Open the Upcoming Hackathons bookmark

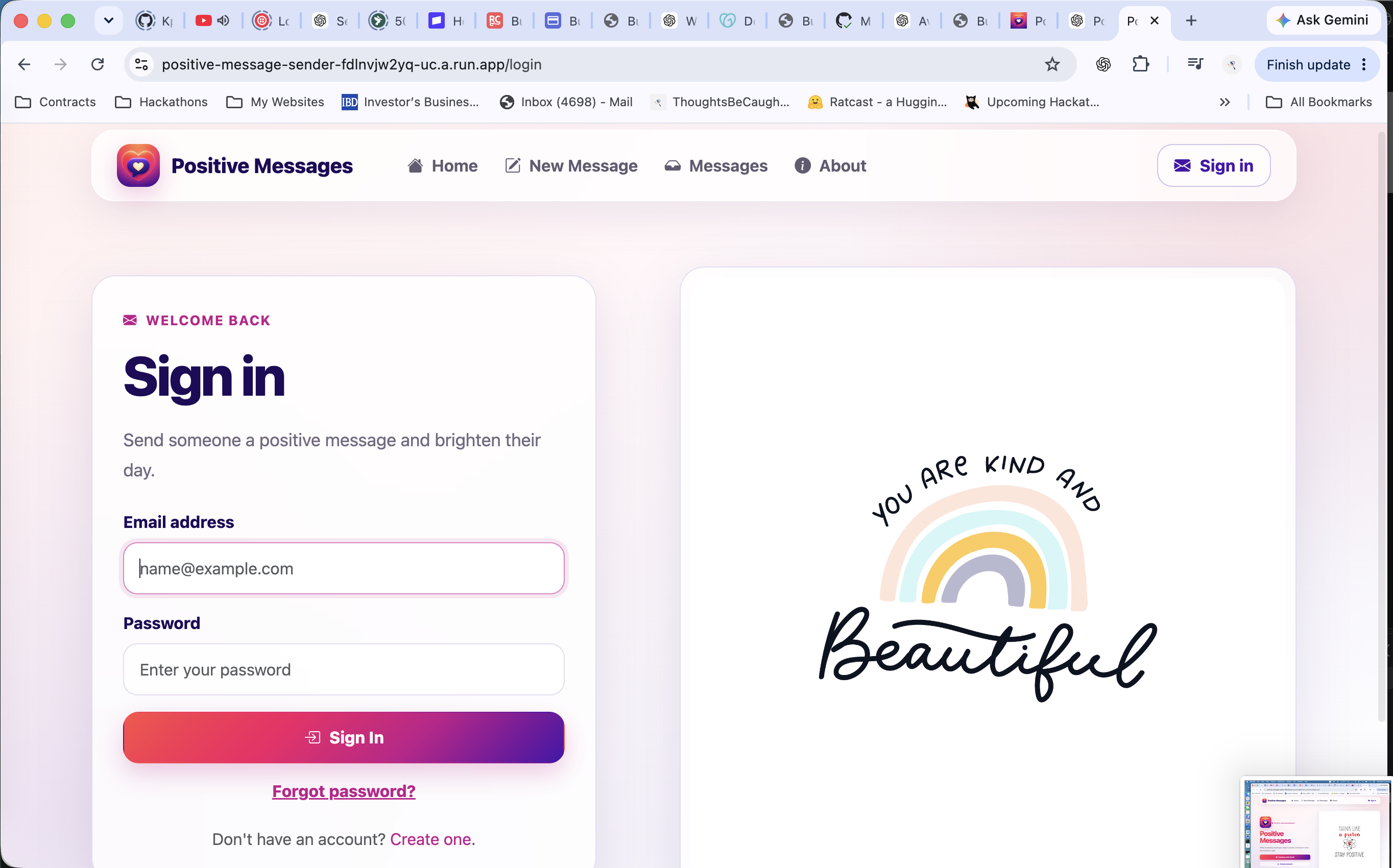[x=1032, y=102]
